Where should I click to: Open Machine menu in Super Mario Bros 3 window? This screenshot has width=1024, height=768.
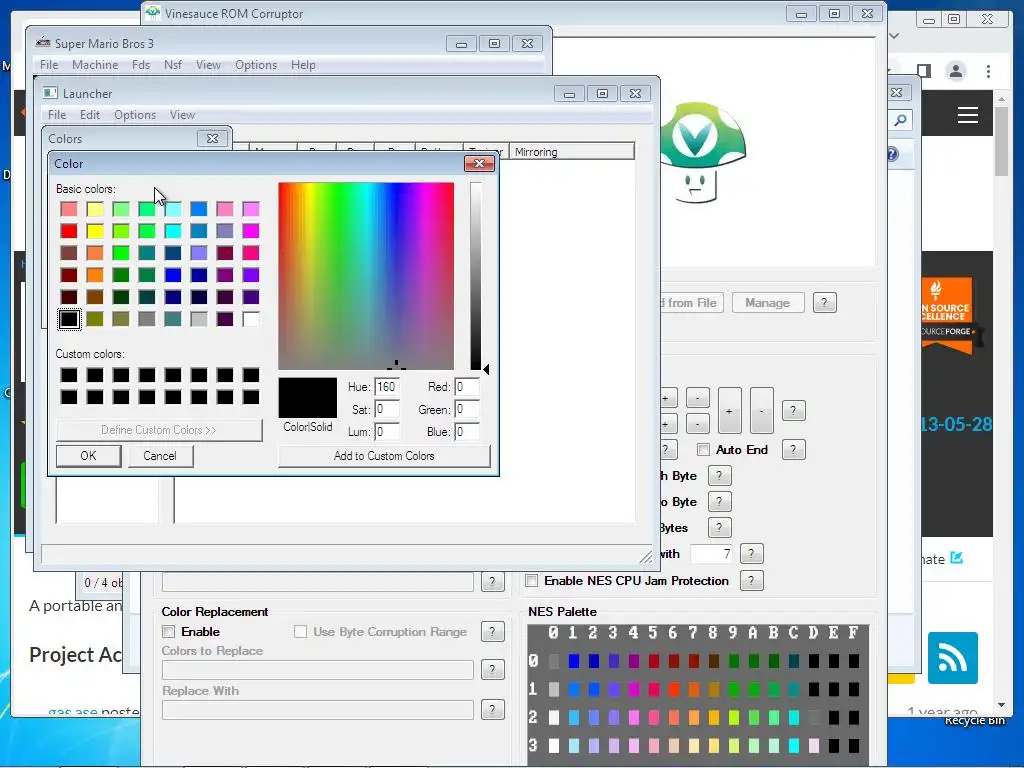[x=95, y=65]
